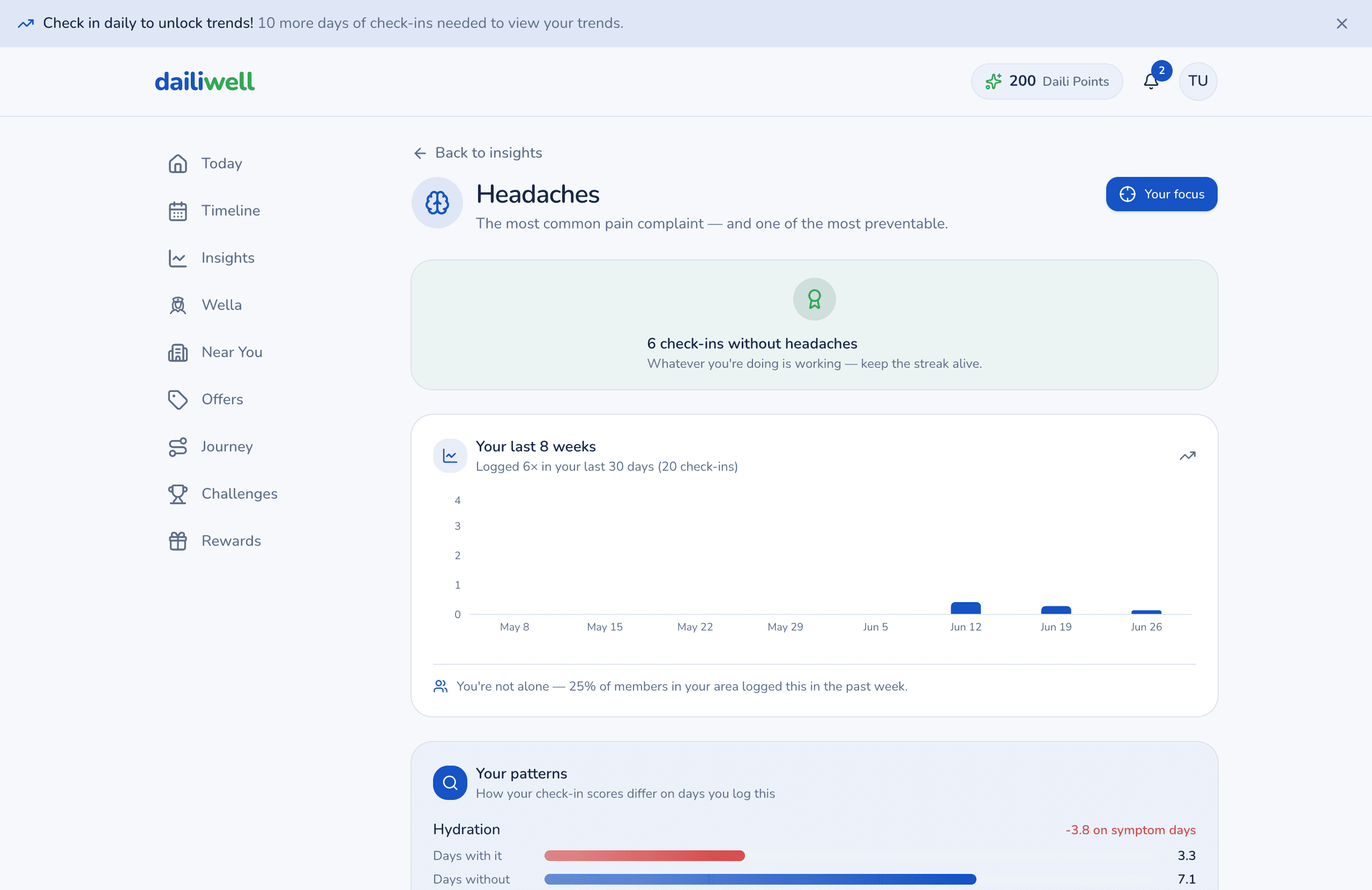
Task: Click the back arrow icon
Action: (420, 153)
